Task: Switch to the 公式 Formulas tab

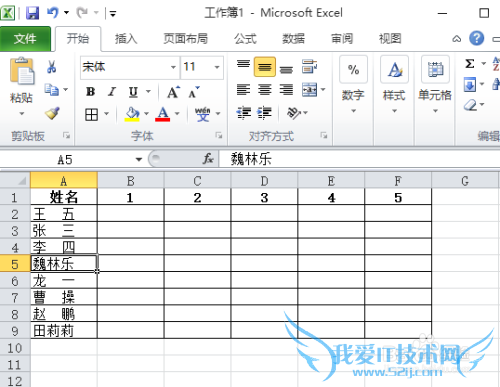Action: tap(245, 39)
